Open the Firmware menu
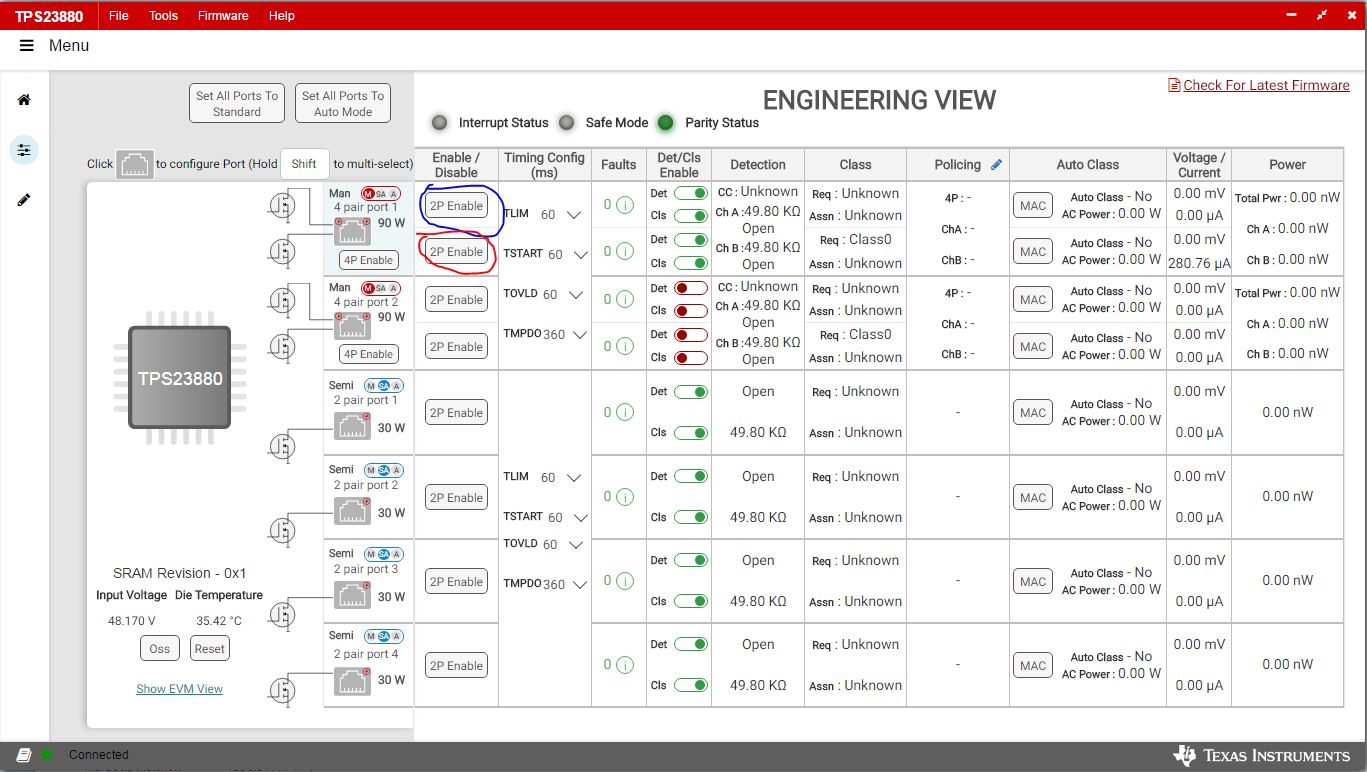 (223, 16)
